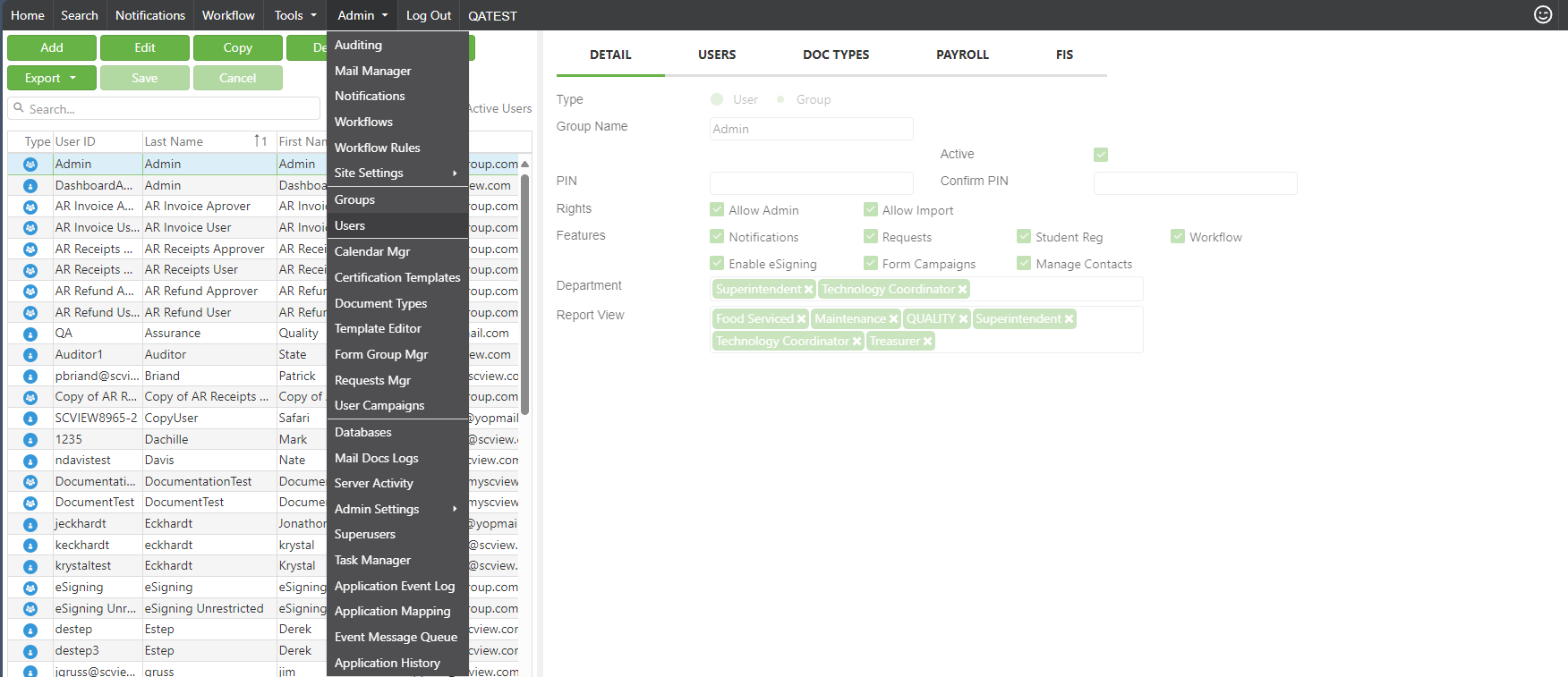This screenshot has width=1568, height=677.
Task: Select Users from Admin menu
Action: click(x=397, y=225)
